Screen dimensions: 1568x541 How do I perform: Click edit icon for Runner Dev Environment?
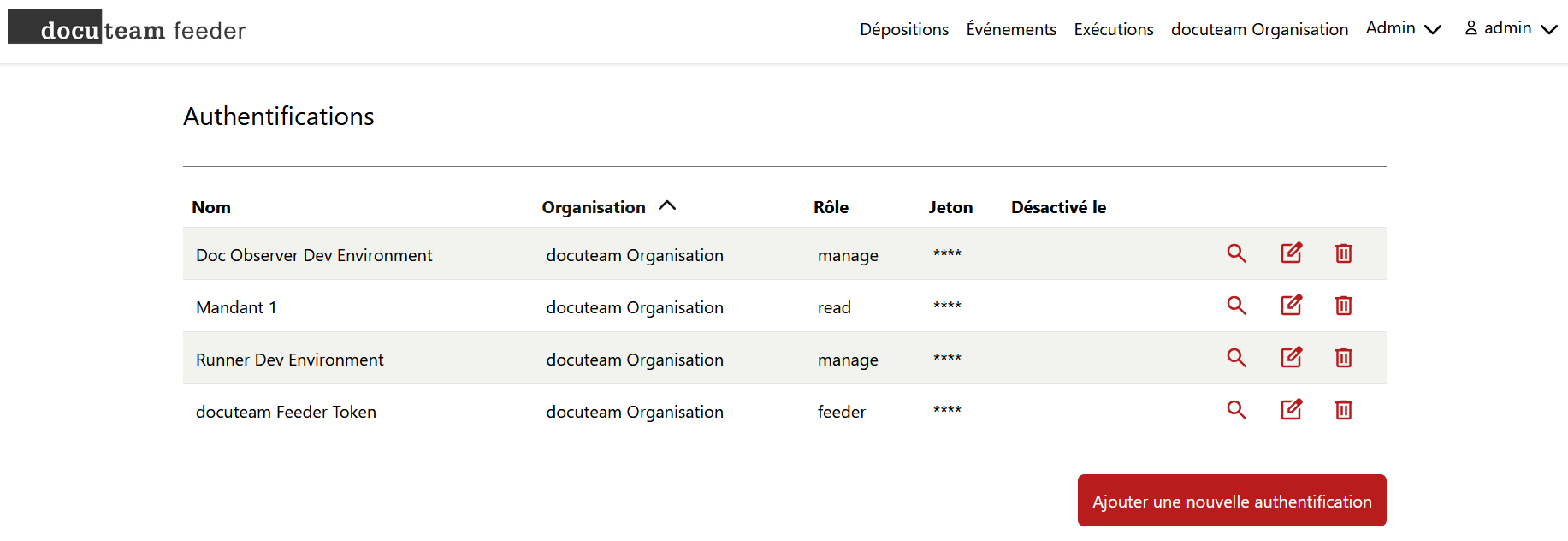1291,358
